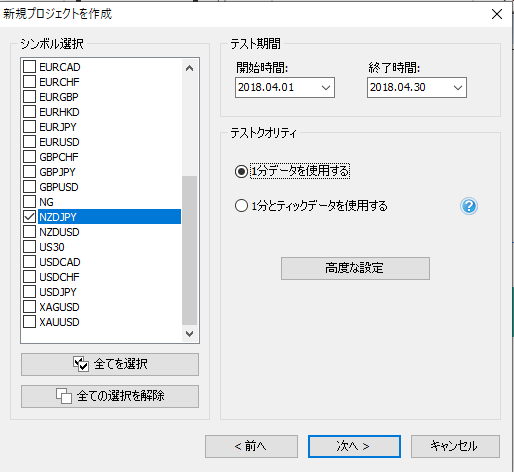Check the EURHKD checkbox
Screen dimensions: 514x472
(x=29, y=111)
